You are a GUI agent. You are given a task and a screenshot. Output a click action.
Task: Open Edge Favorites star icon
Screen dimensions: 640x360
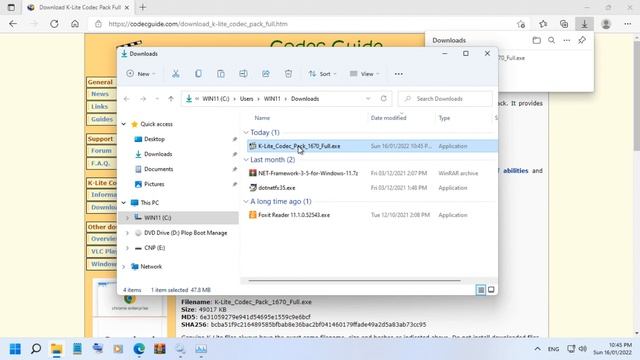pyautogui.click(x=543, y=24)
